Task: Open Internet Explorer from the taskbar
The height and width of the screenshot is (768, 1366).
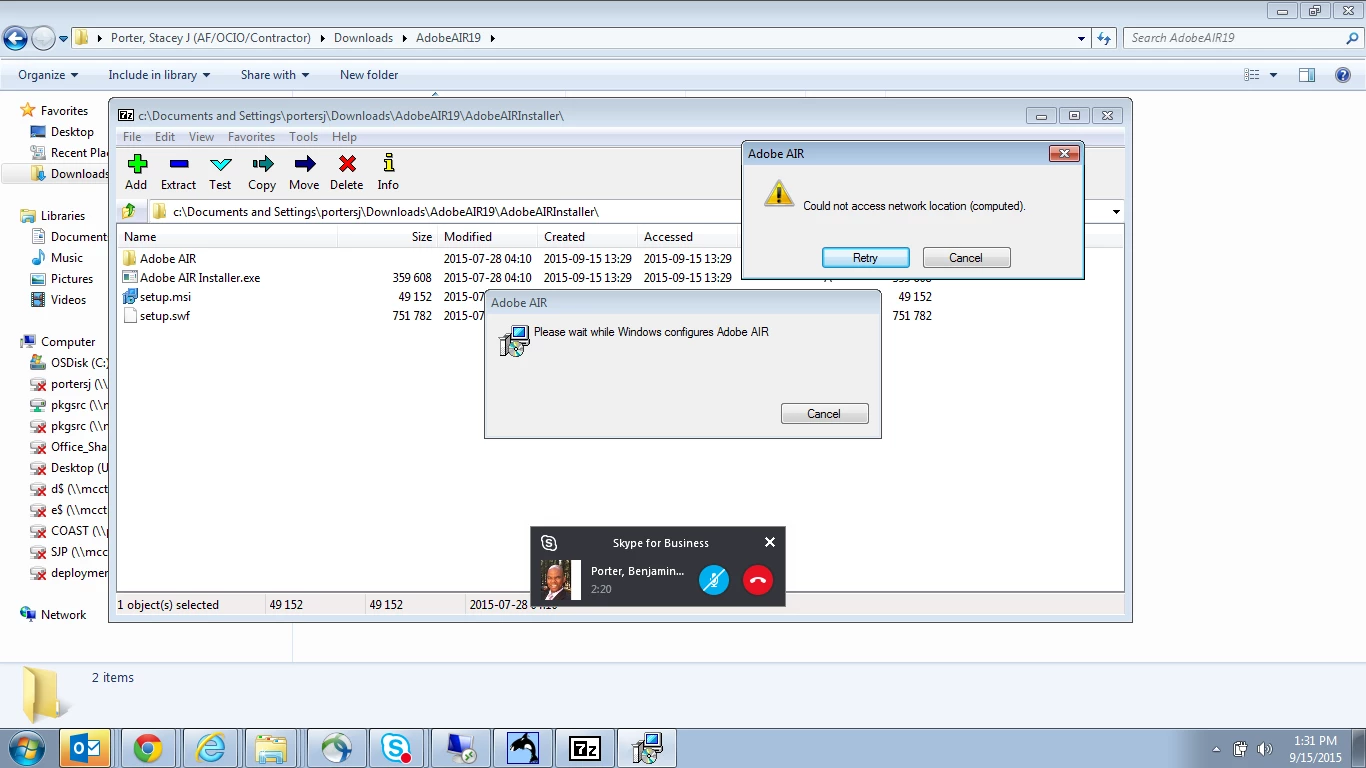Action: coord(211,748)
